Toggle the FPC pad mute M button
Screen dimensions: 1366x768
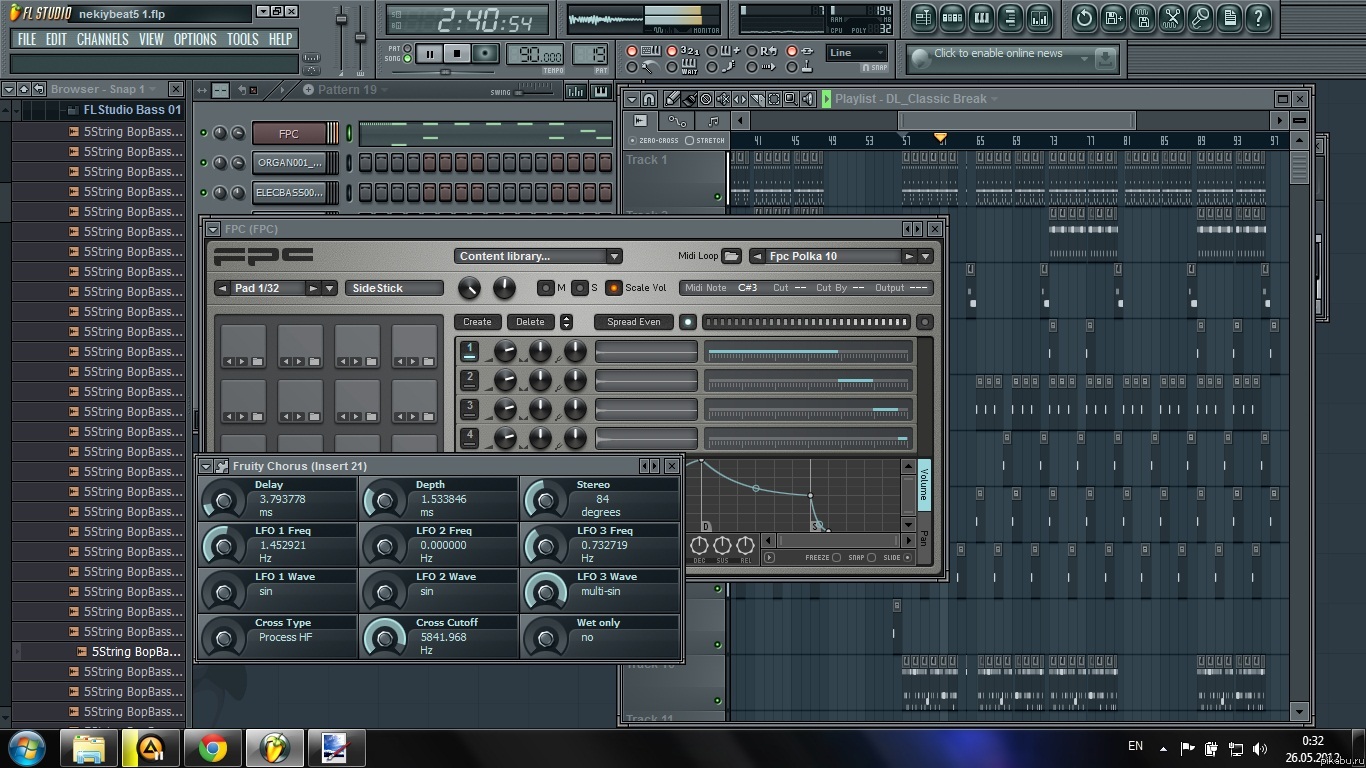click(546, 288)
